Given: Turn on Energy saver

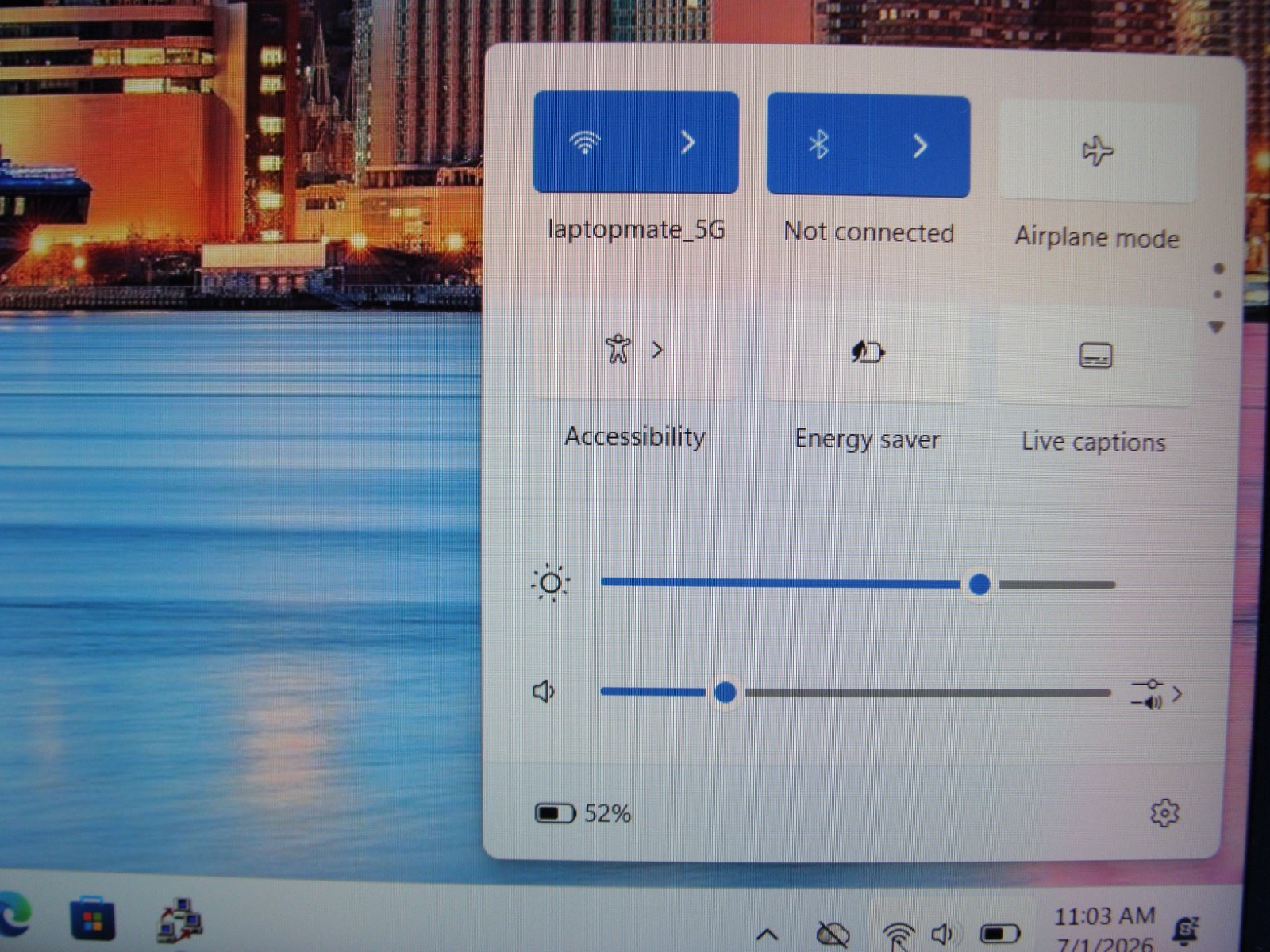Looking at the screenshot, I should coord(867,351).
